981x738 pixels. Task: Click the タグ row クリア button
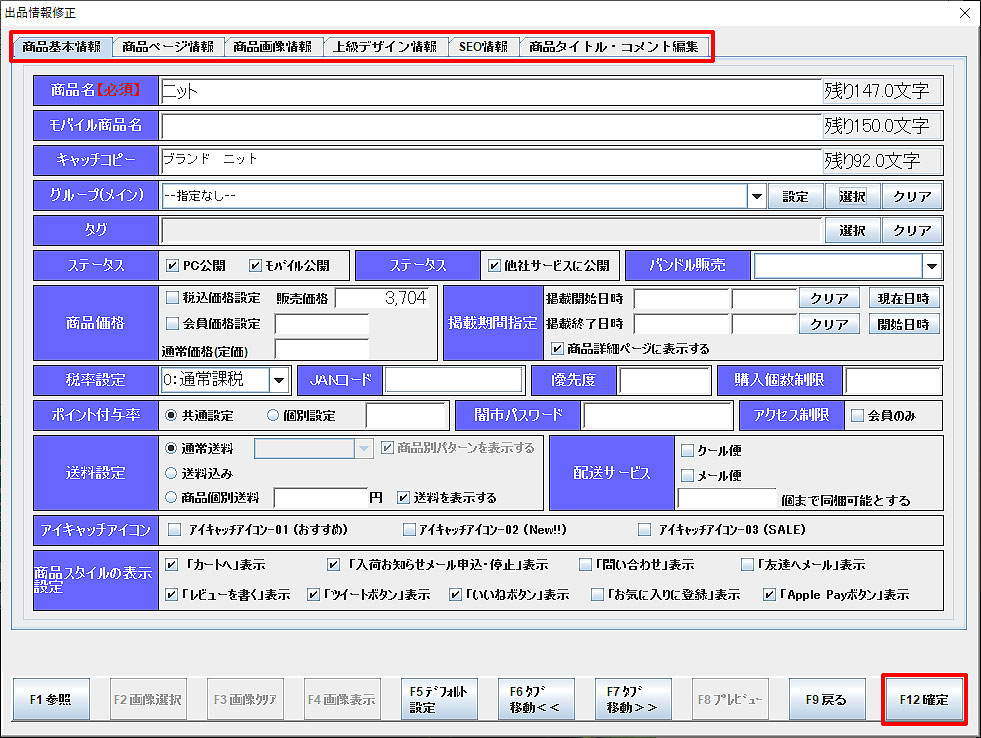[x=912, y=230]
